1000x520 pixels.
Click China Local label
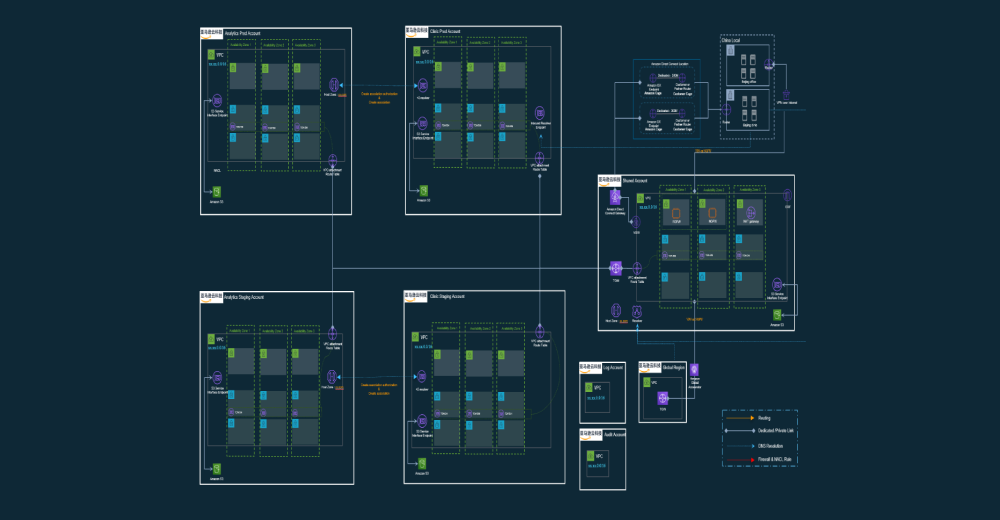[x=731, y=40]
